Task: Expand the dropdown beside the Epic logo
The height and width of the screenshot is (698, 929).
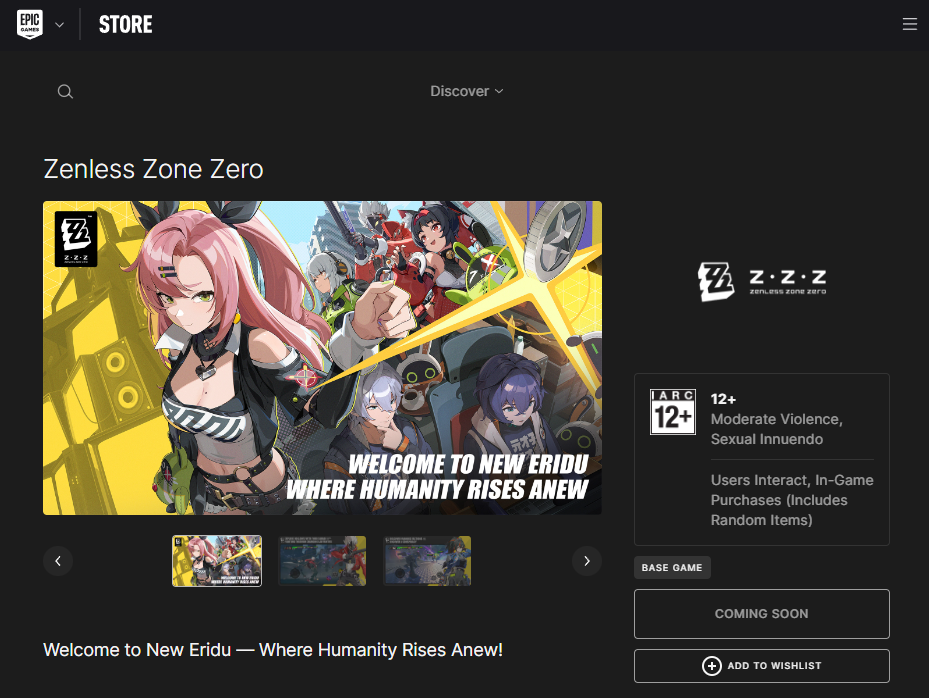Action: pos(57,24)
